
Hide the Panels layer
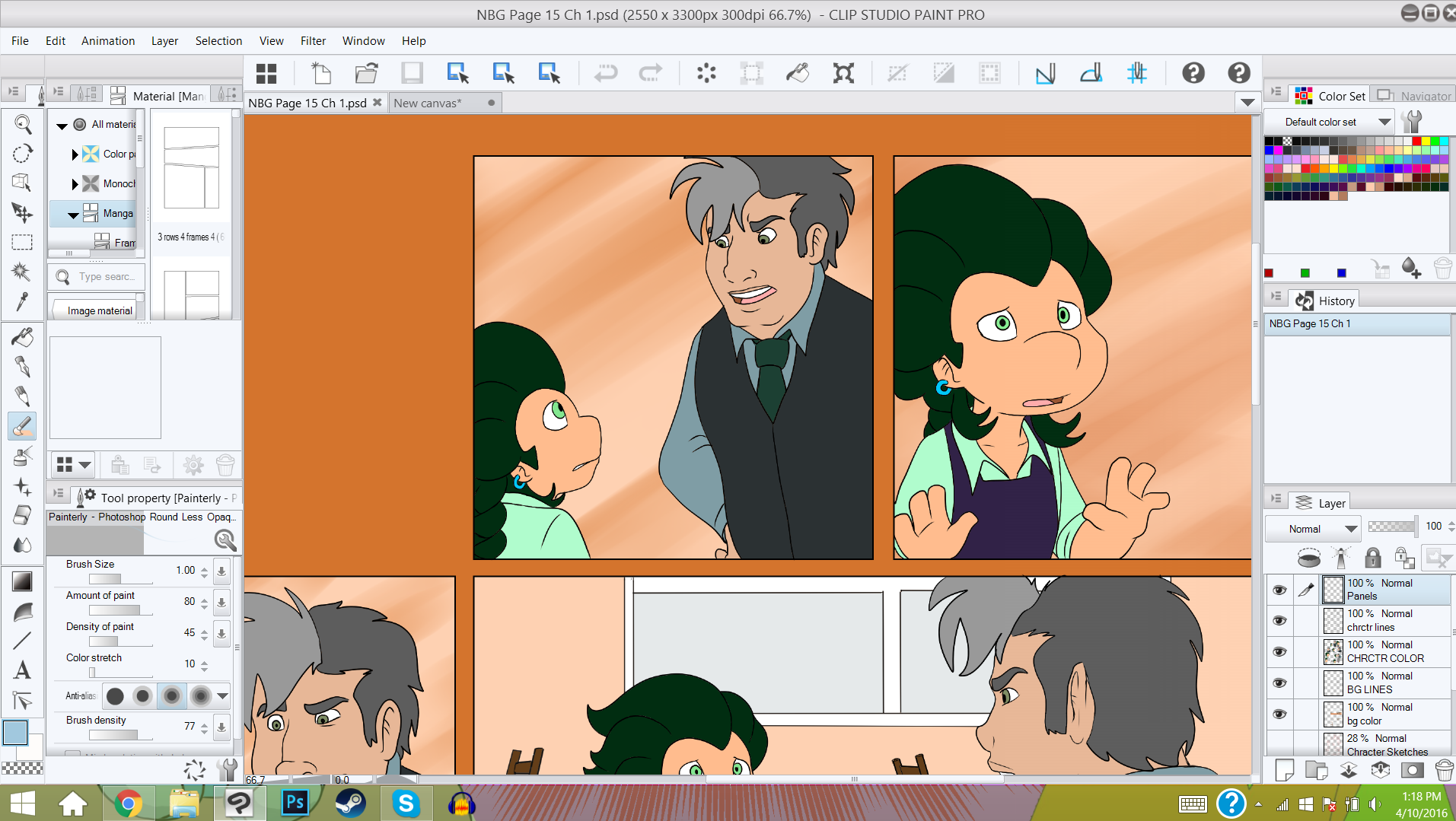tap(1279, 590)
